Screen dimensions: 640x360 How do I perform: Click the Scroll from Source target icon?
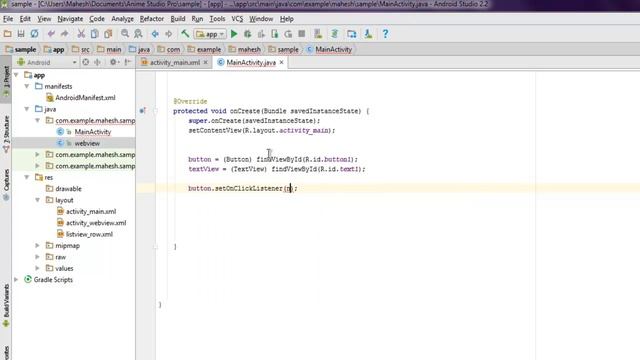(x=85, y=62)
